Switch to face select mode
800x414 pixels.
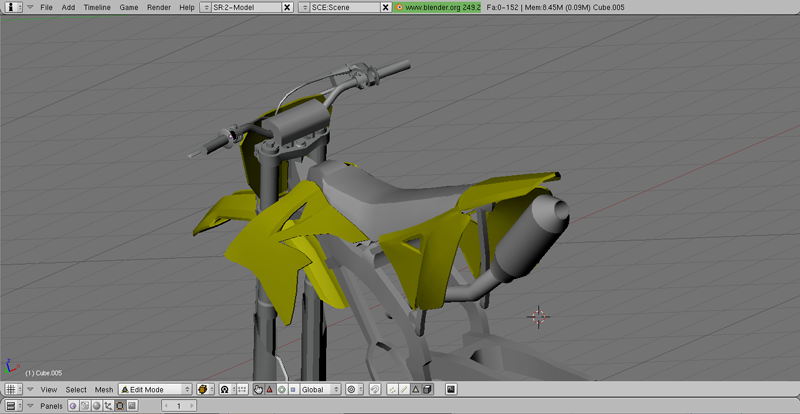click(415, 389)
